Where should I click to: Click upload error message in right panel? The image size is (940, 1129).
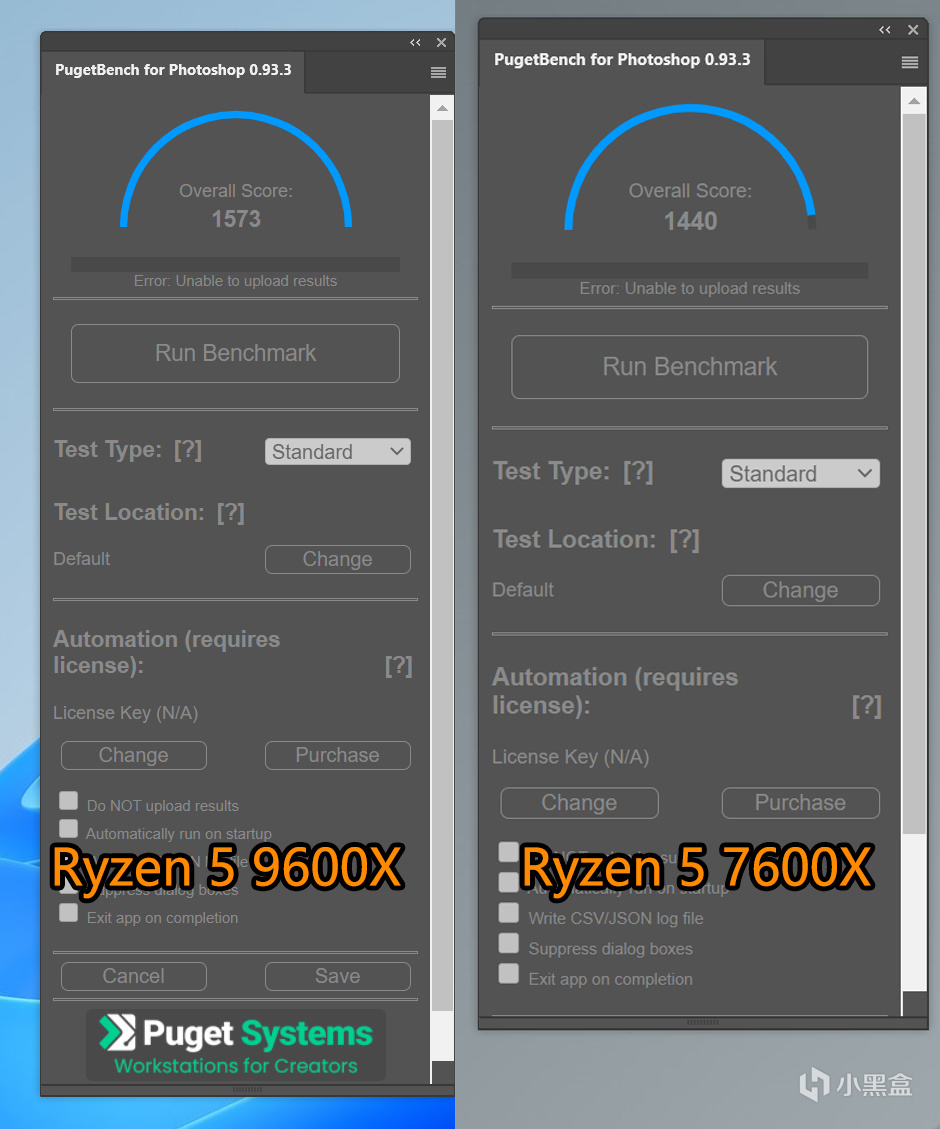pyautogui.click(x=690, y=289)
